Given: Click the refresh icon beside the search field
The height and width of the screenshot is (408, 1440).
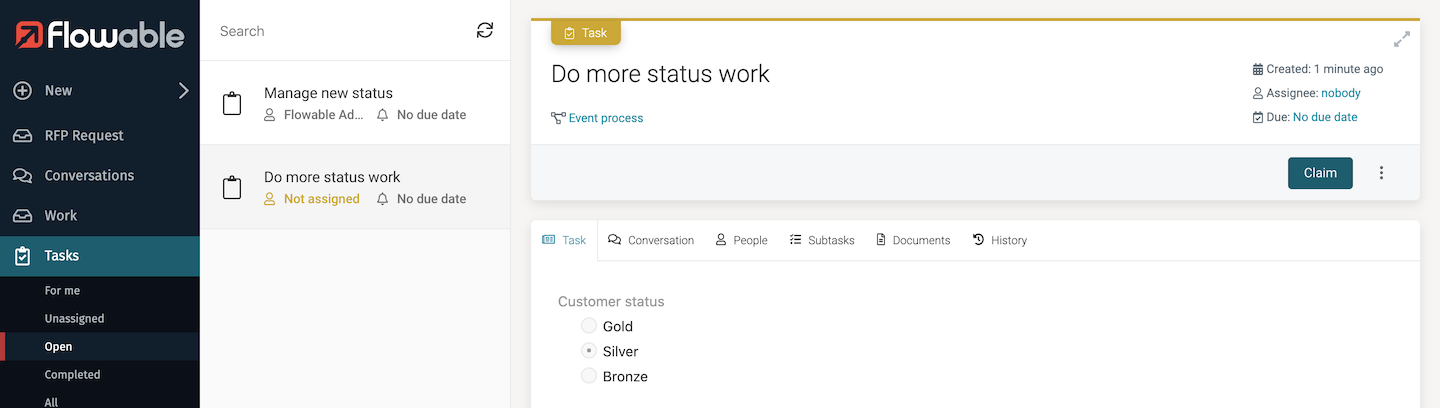Looking at the screenshot, I should coord(485,31).
